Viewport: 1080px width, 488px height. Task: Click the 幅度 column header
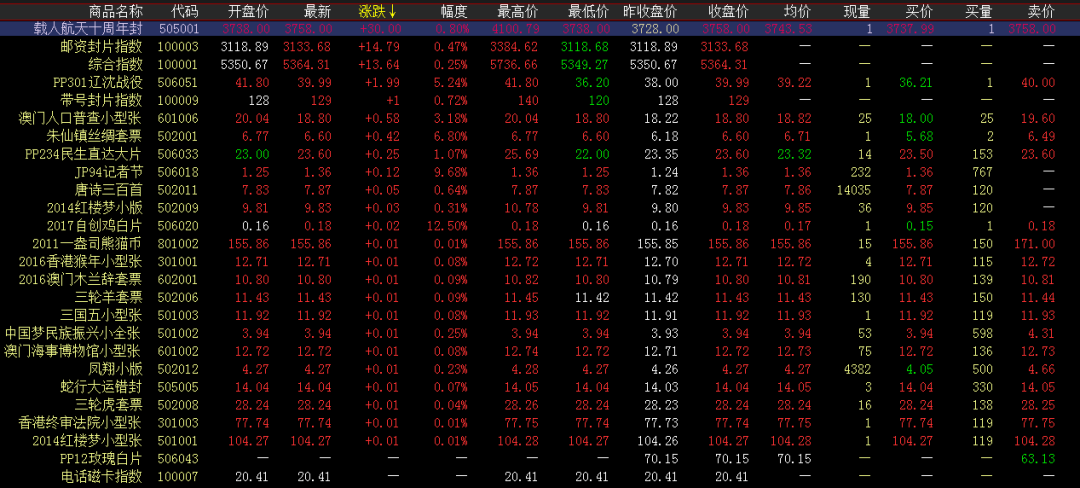point(455,12)
